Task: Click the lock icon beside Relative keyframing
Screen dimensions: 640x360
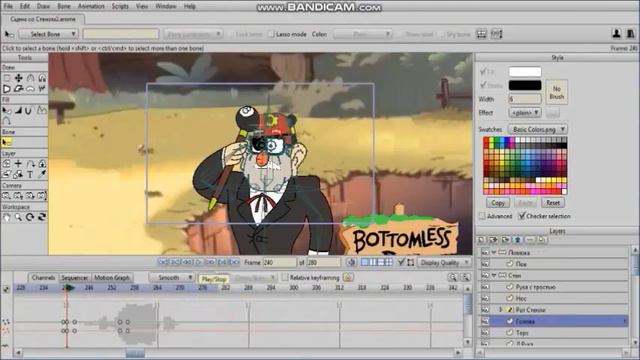Action: pos(348,278)
